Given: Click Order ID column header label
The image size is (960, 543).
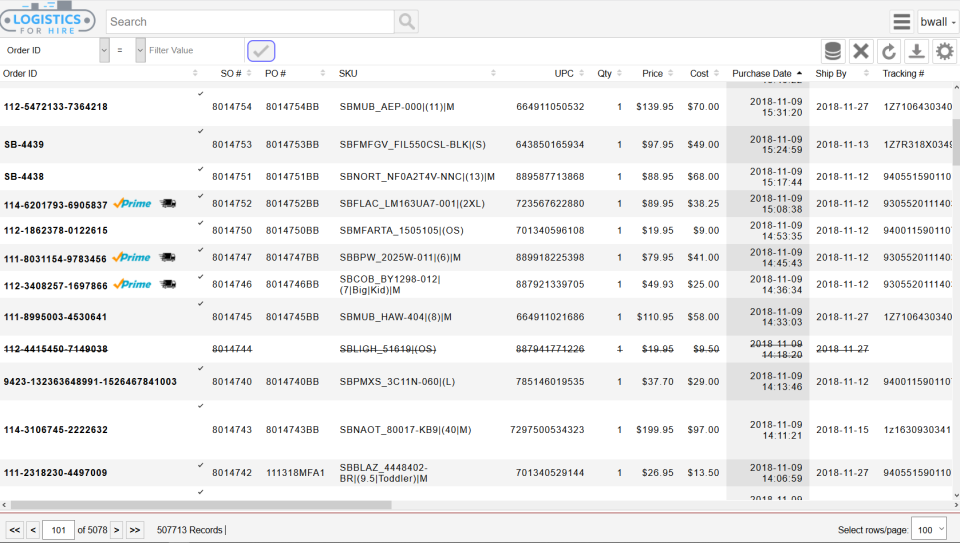Looking at the screenshot, I should [20, 73].
